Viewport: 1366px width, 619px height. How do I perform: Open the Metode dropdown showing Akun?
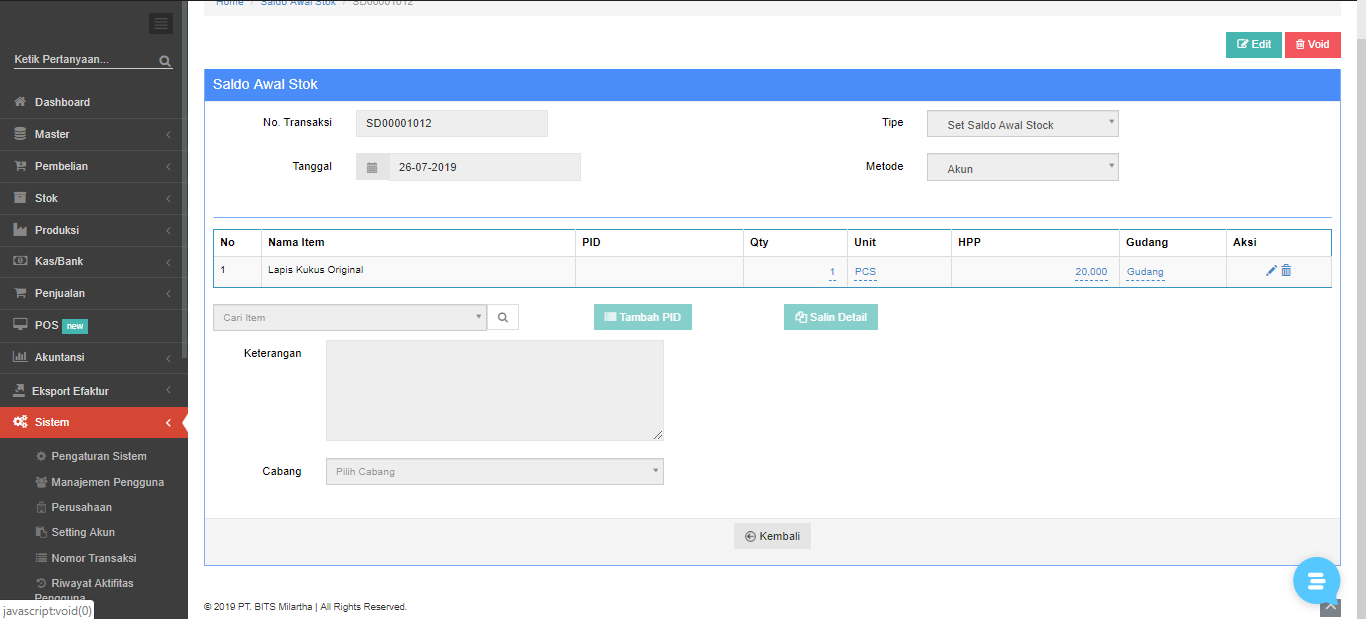pos(1022,168)
